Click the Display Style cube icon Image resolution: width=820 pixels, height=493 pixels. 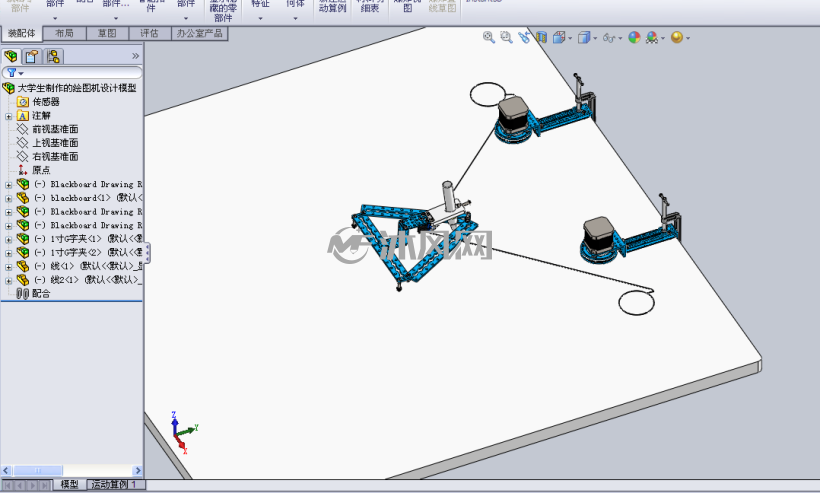point(584,38)
